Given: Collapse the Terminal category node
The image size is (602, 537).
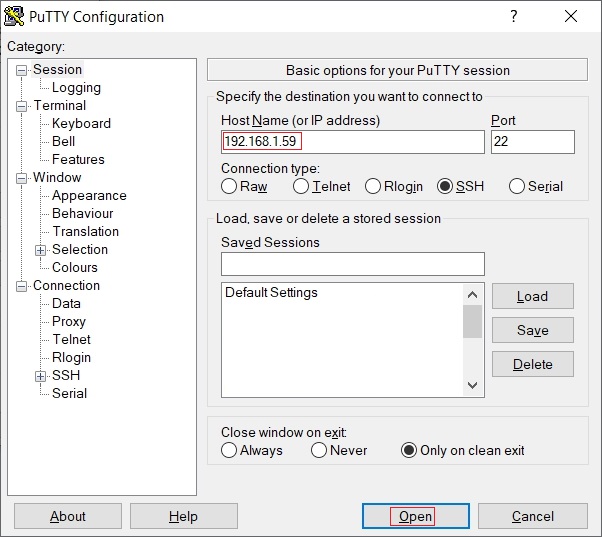Looking at the screenshot, I should pos(21,106).
